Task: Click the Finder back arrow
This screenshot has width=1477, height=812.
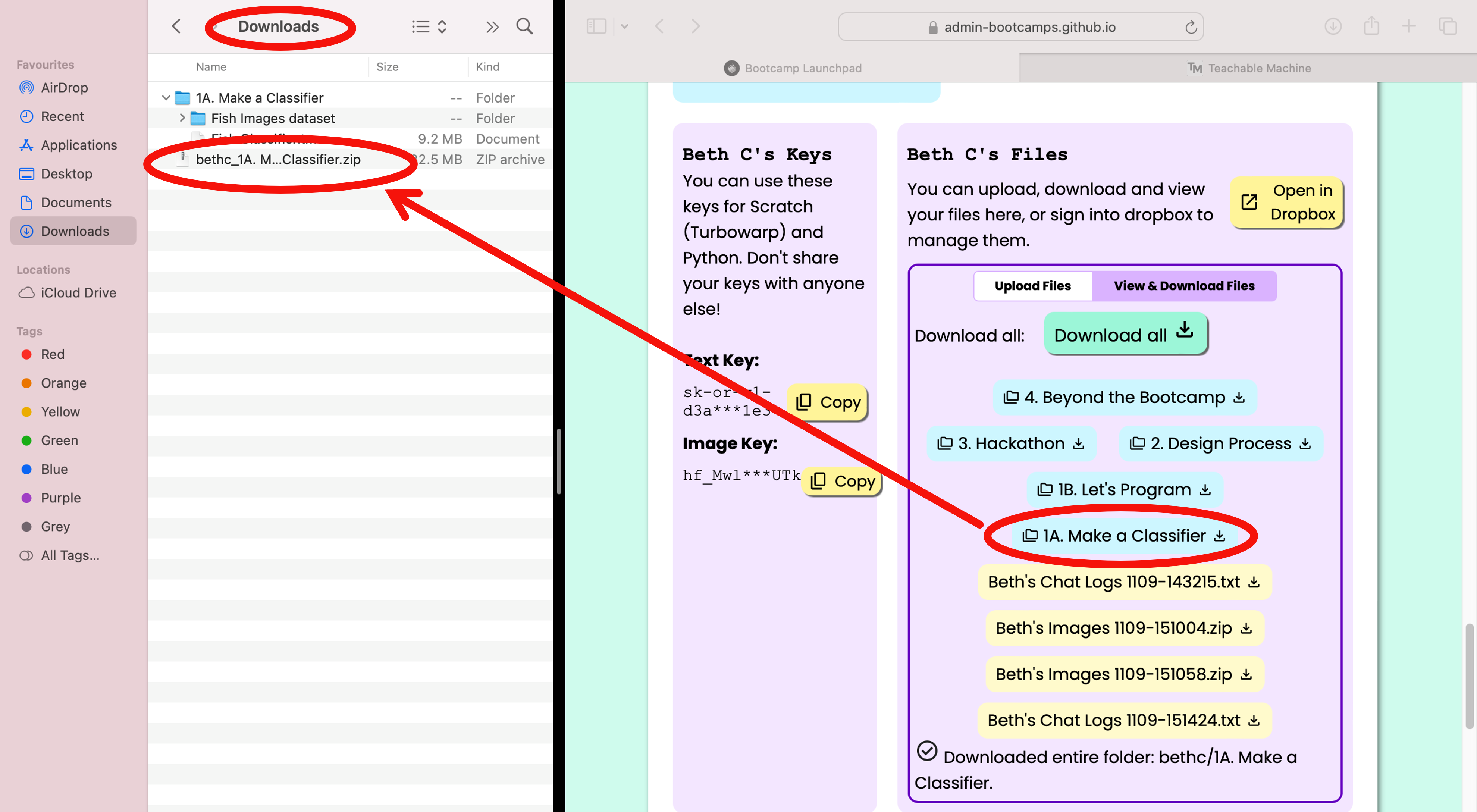Action: [176, 26]
